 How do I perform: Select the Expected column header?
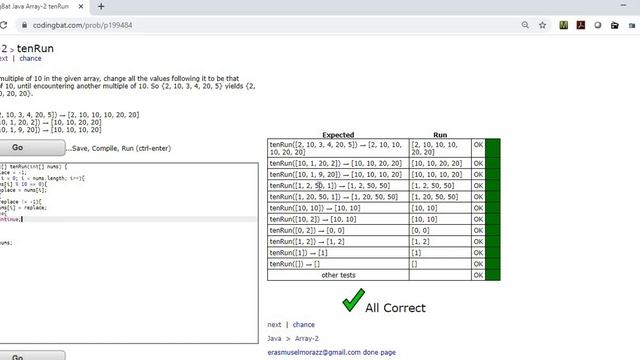point(338,135)
